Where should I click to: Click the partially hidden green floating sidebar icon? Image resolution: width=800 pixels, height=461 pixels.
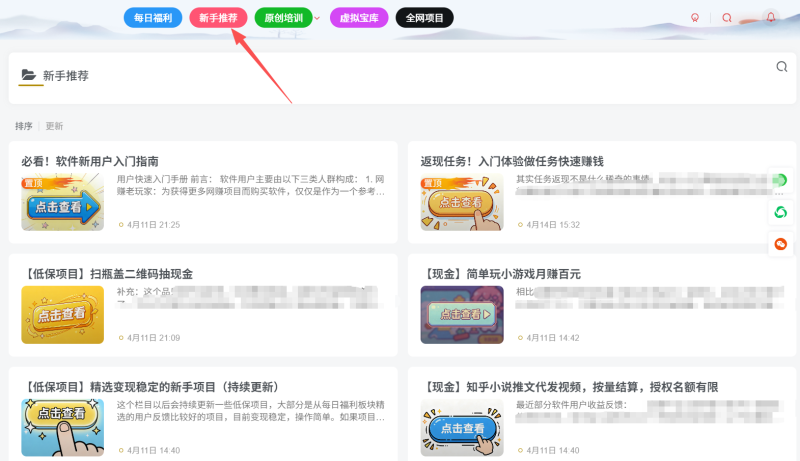pos(780,180)
